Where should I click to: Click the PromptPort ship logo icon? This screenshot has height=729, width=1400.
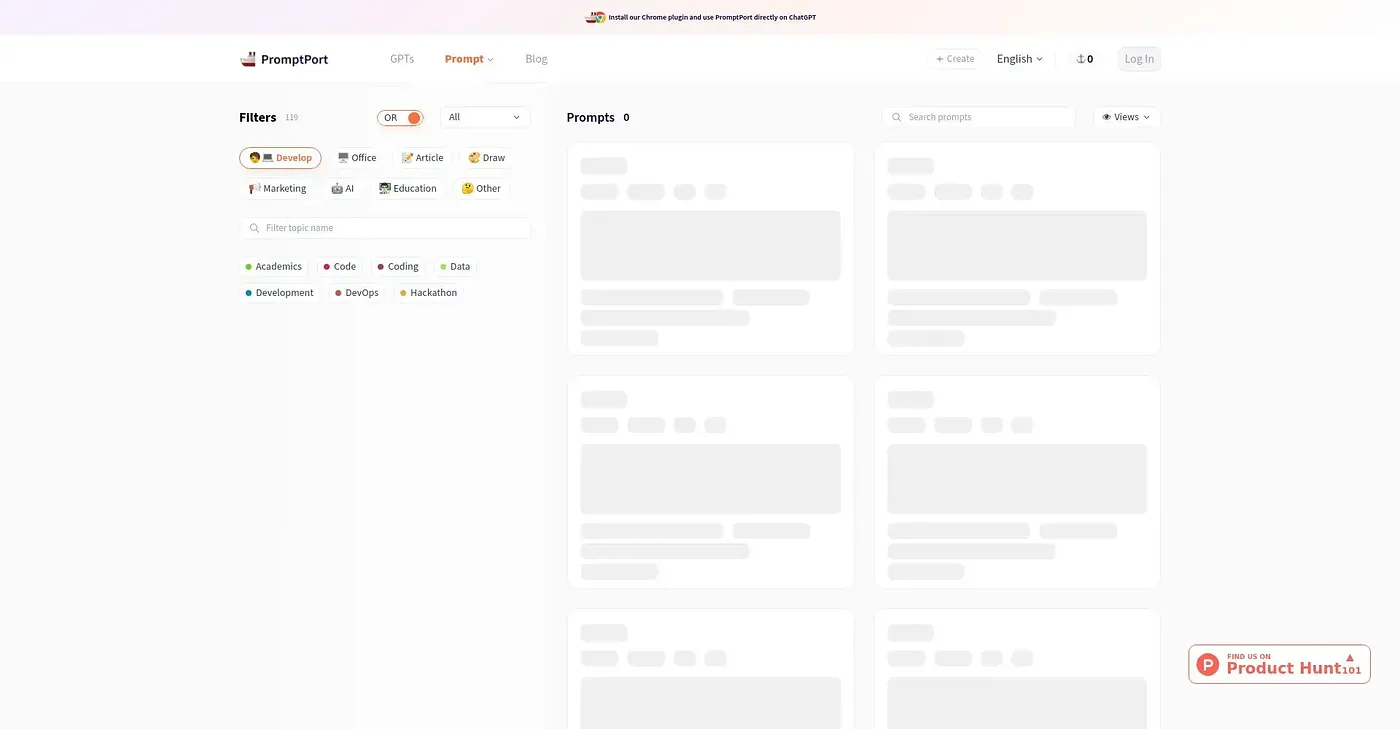(248, 59)
